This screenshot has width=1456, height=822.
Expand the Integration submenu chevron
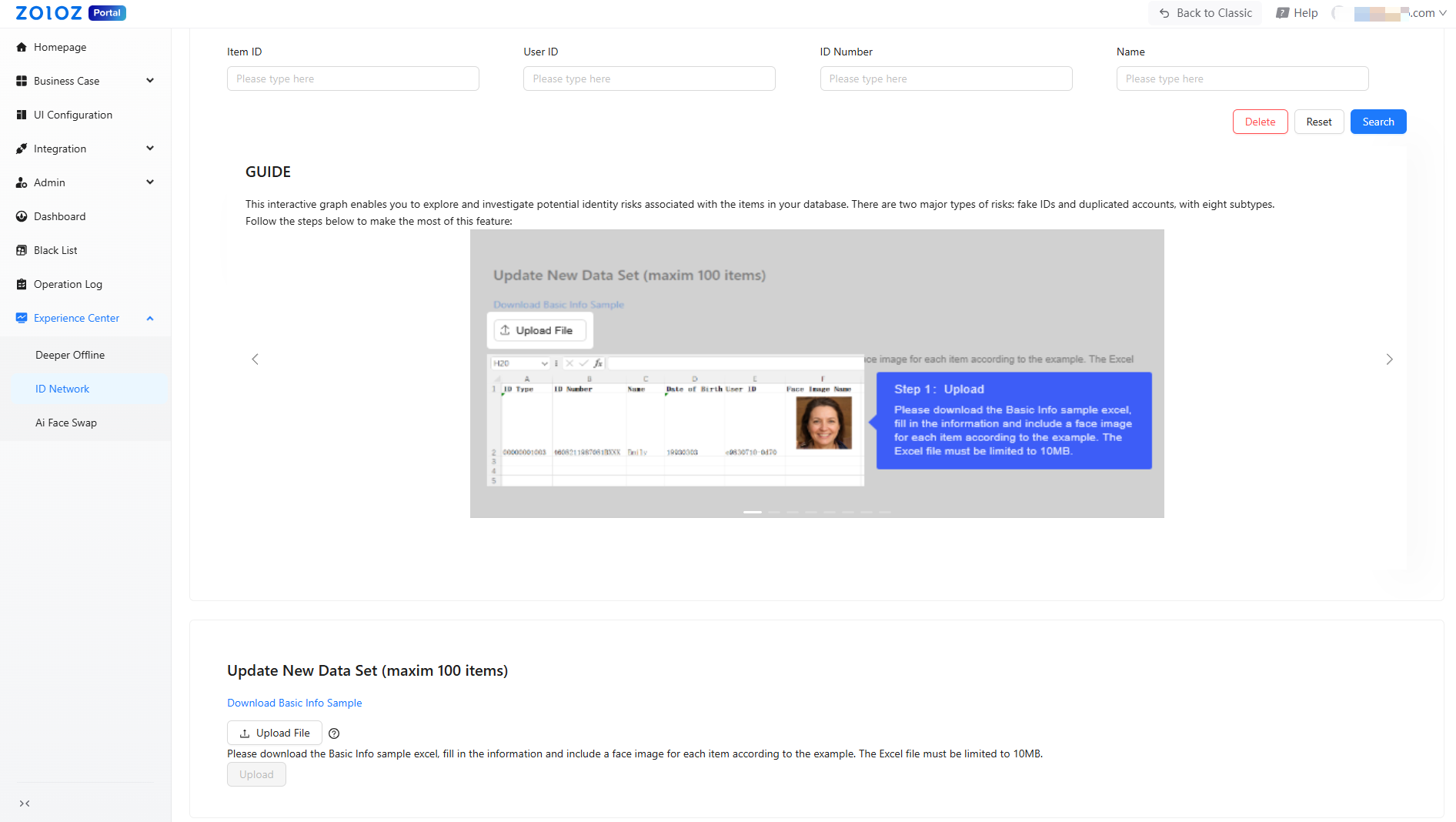click(150, 149)
